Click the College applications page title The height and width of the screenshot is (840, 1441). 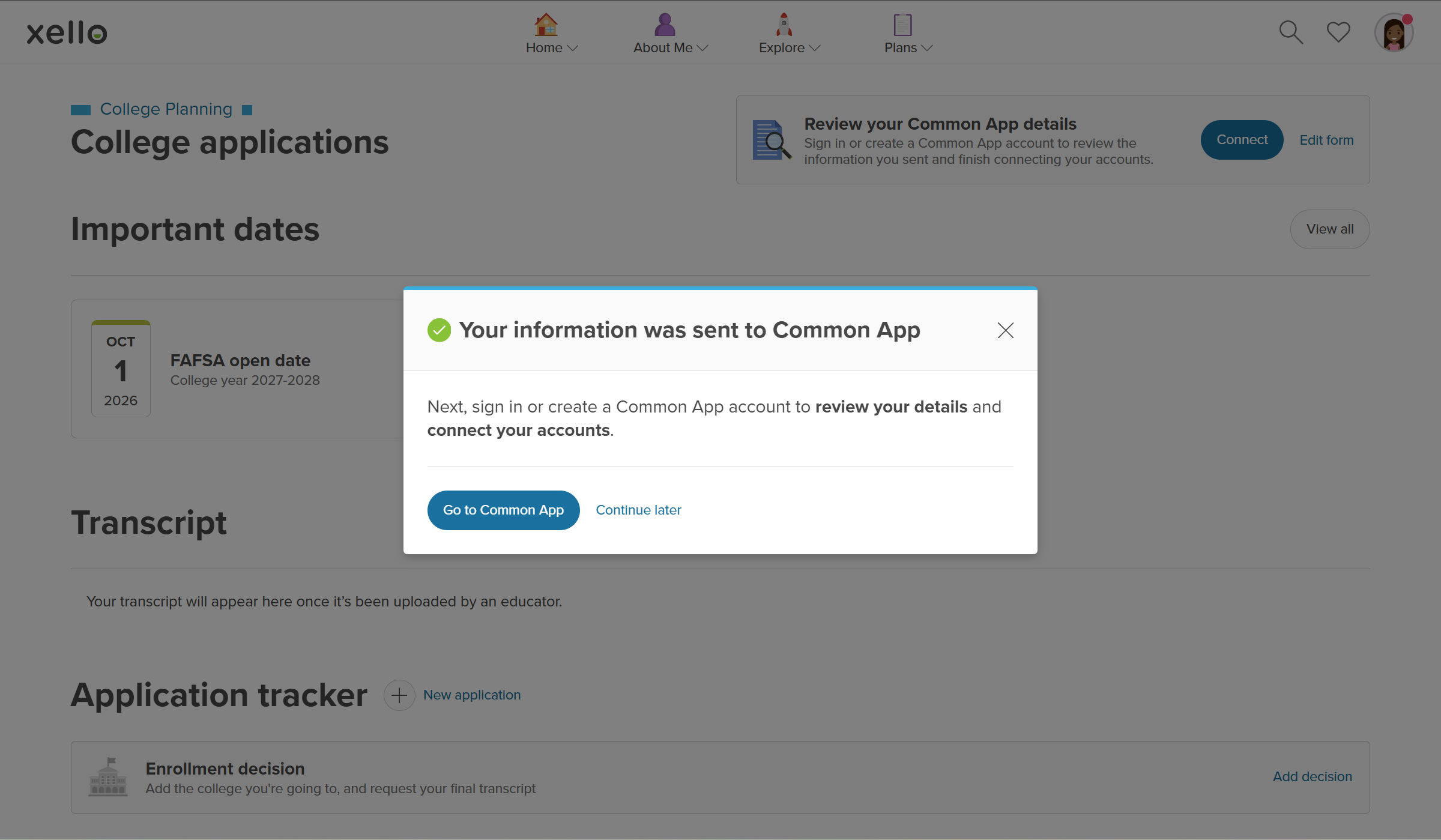point(230,143)
